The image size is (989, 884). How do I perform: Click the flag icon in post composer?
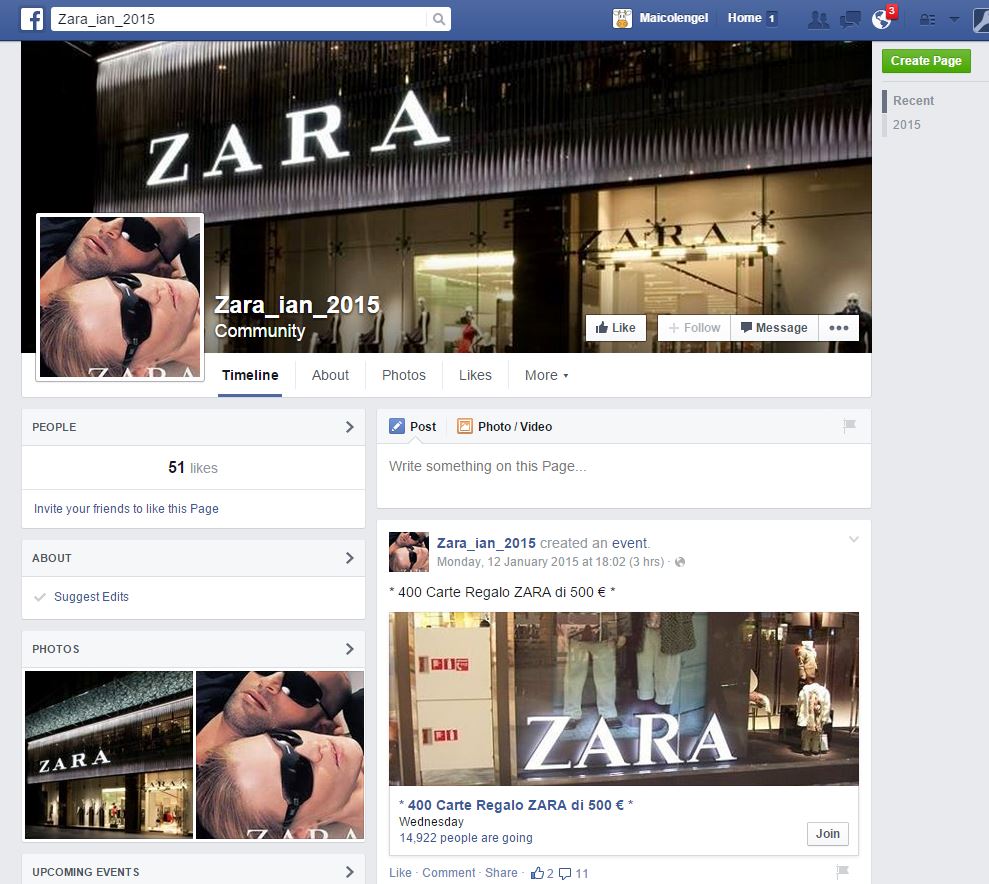click(849, 426)
